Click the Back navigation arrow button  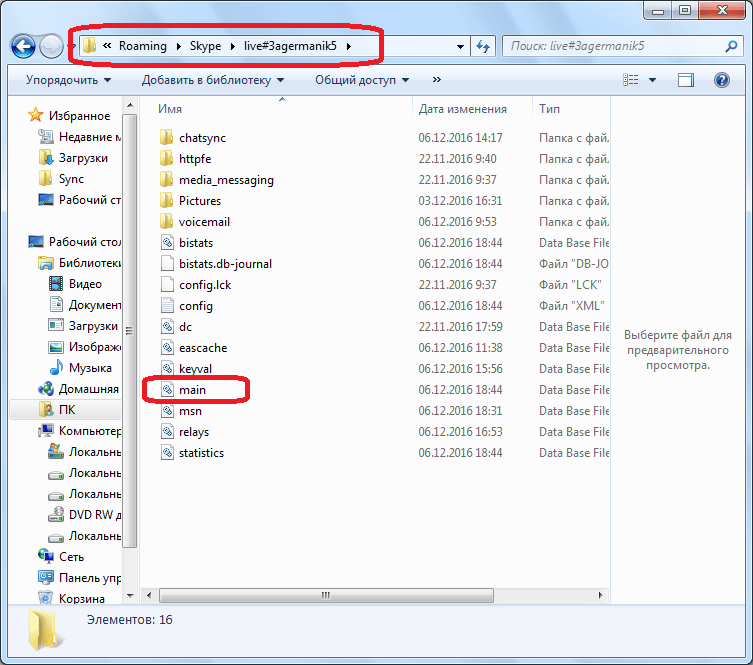[23, 47]
